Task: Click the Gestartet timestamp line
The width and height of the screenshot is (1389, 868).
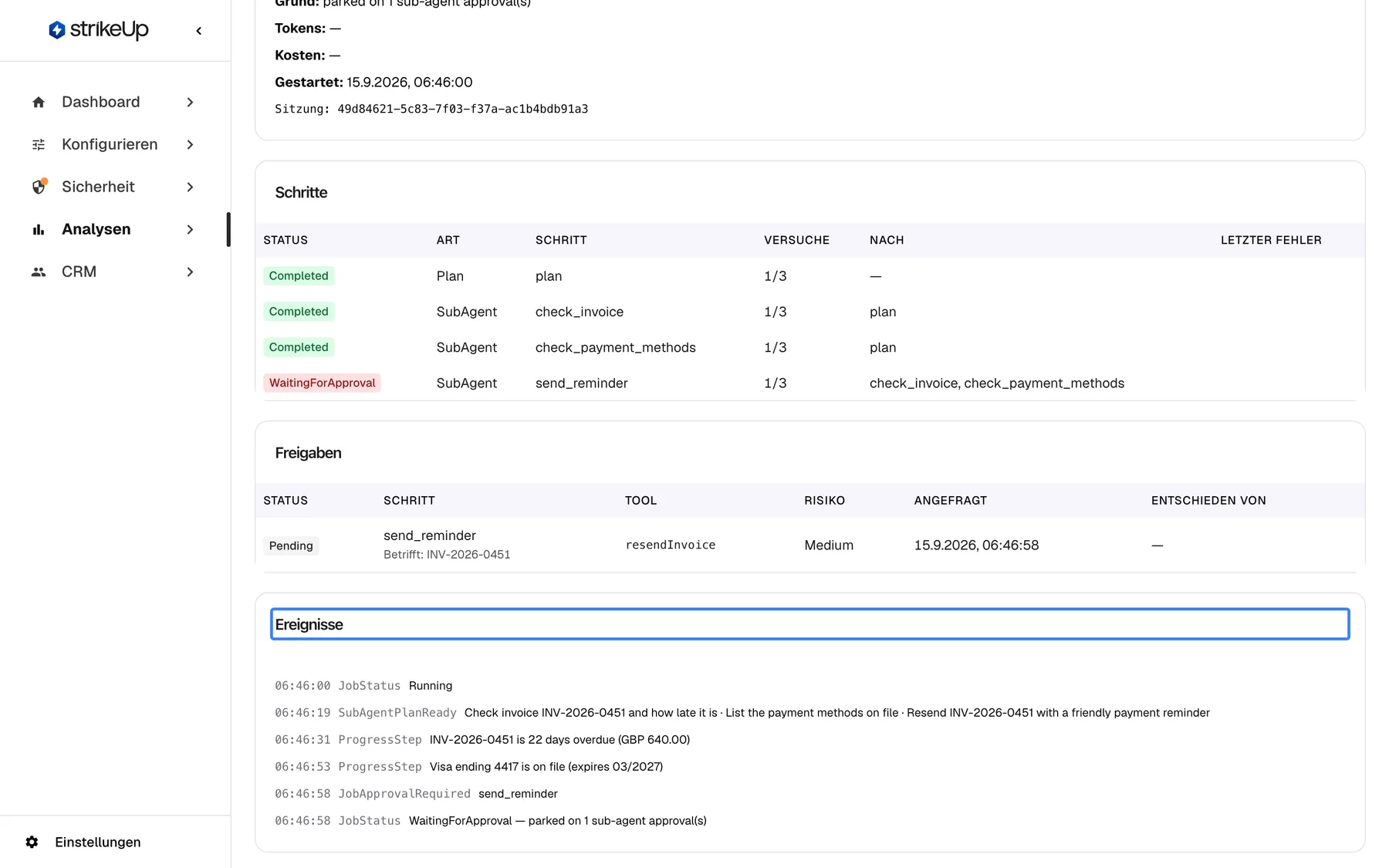Action: pyautogui.click(x=373, y=83)
